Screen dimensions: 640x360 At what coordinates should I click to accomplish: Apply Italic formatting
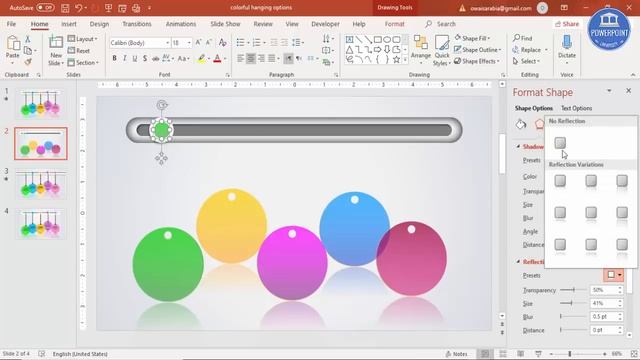(124, 59)
